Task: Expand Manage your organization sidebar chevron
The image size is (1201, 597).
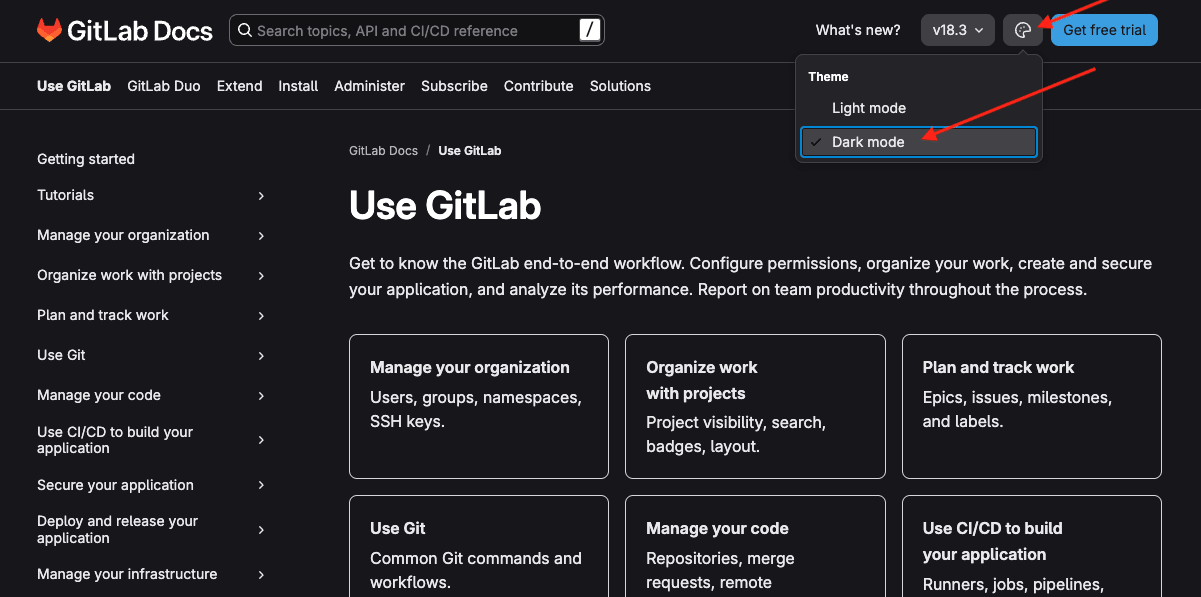Action: pos(261,235)
